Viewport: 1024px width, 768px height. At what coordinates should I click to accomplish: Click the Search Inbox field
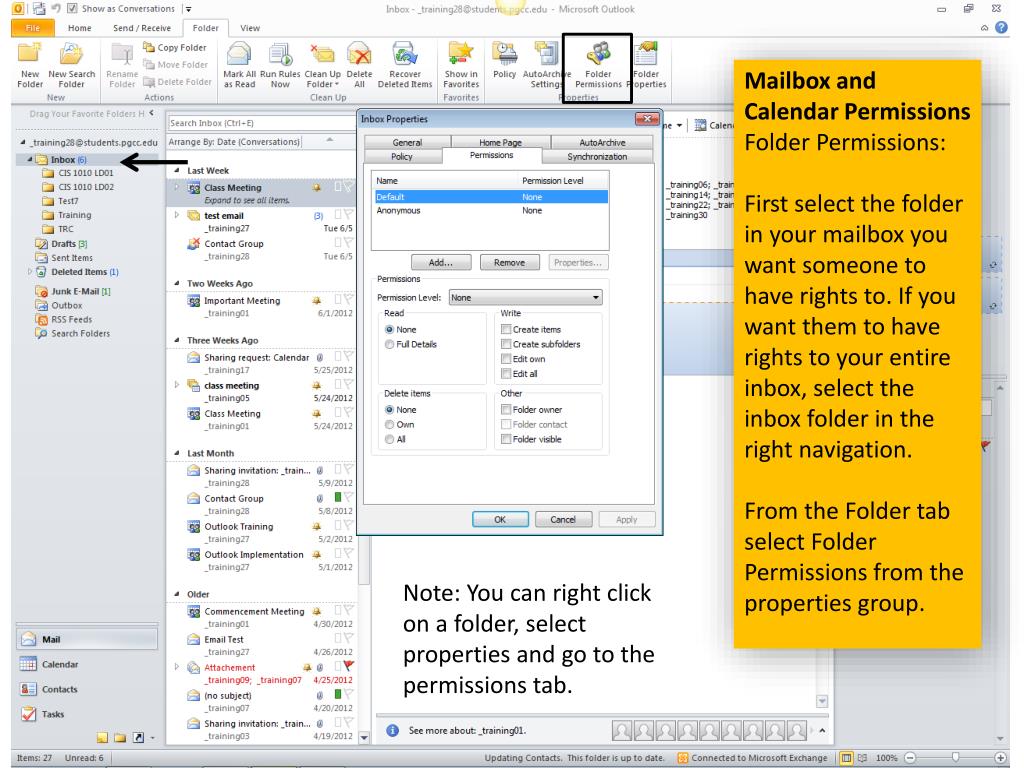pos(261,123)
